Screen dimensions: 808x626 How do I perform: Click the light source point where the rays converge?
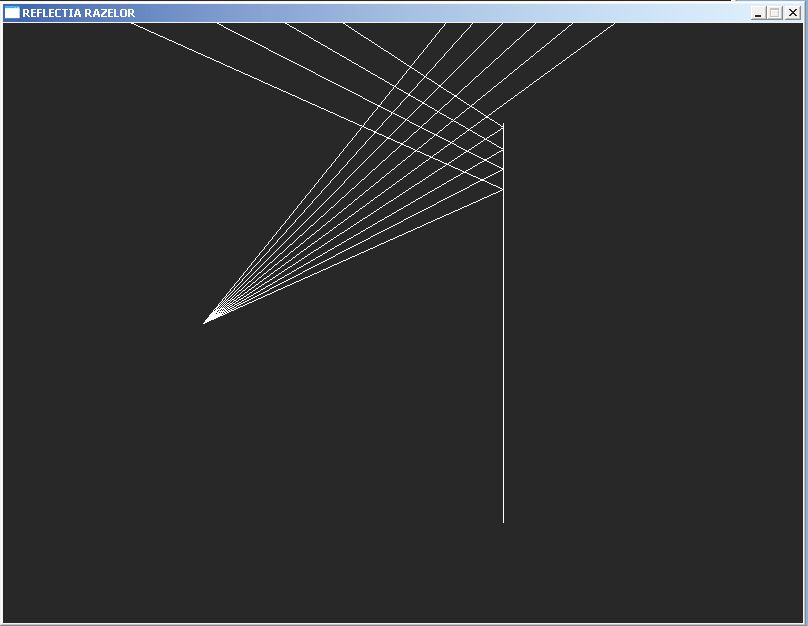(x=204, y=323)
